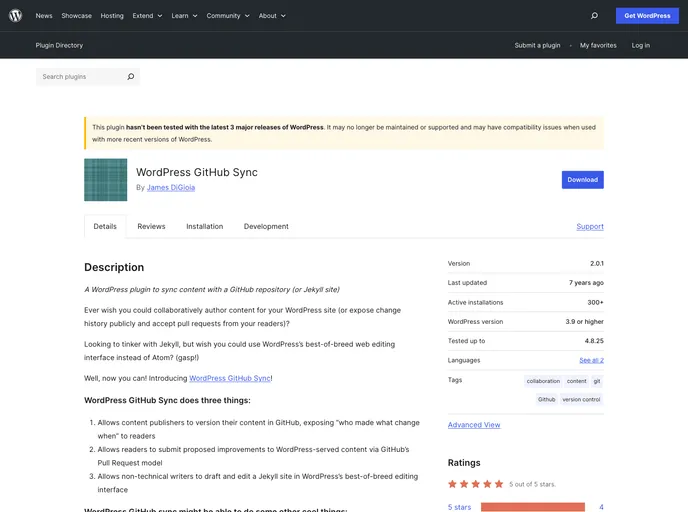Expand the About menu chevron
Image resolution: width=688 pixels, height=512 pixels.
[x=283, y=16]
